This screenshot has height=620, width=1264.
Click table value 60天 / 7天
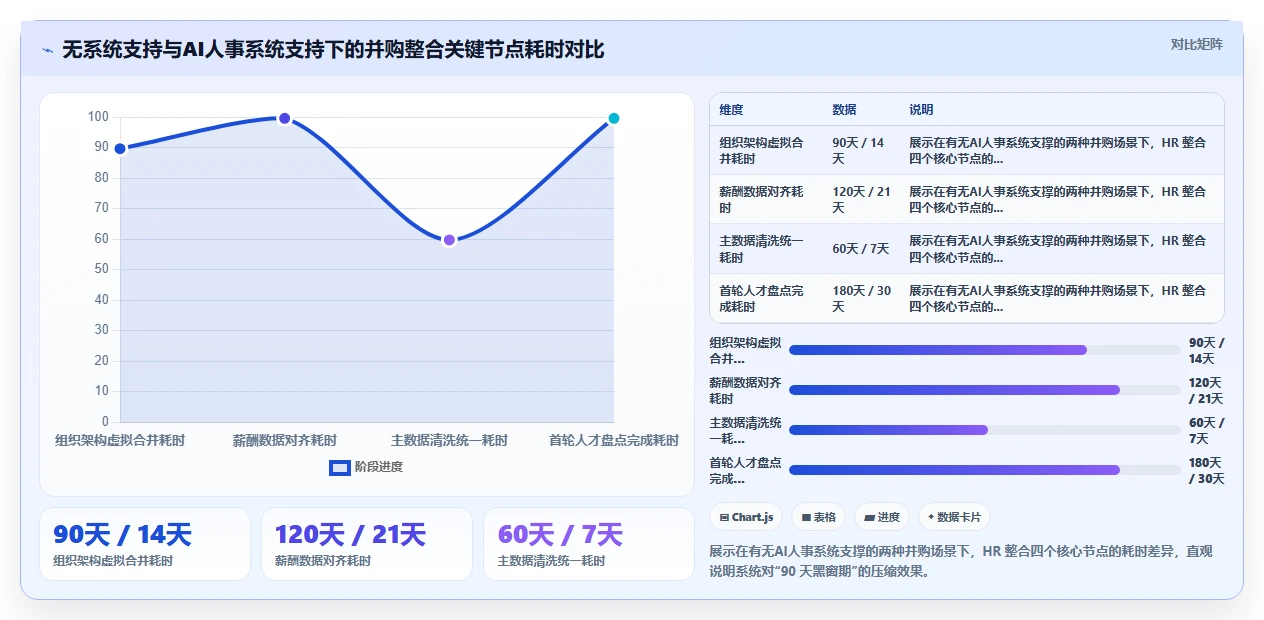tap(860, 249)
